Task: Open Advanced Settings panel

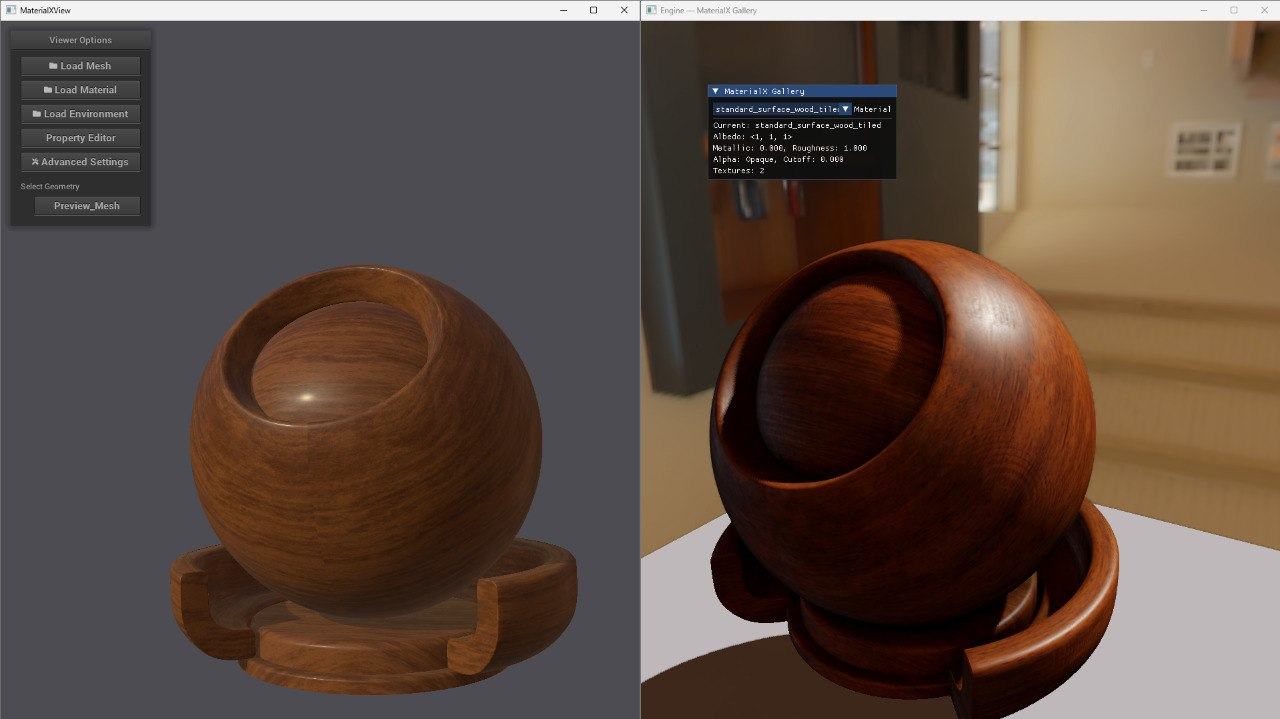Action: tap(80, 162)
